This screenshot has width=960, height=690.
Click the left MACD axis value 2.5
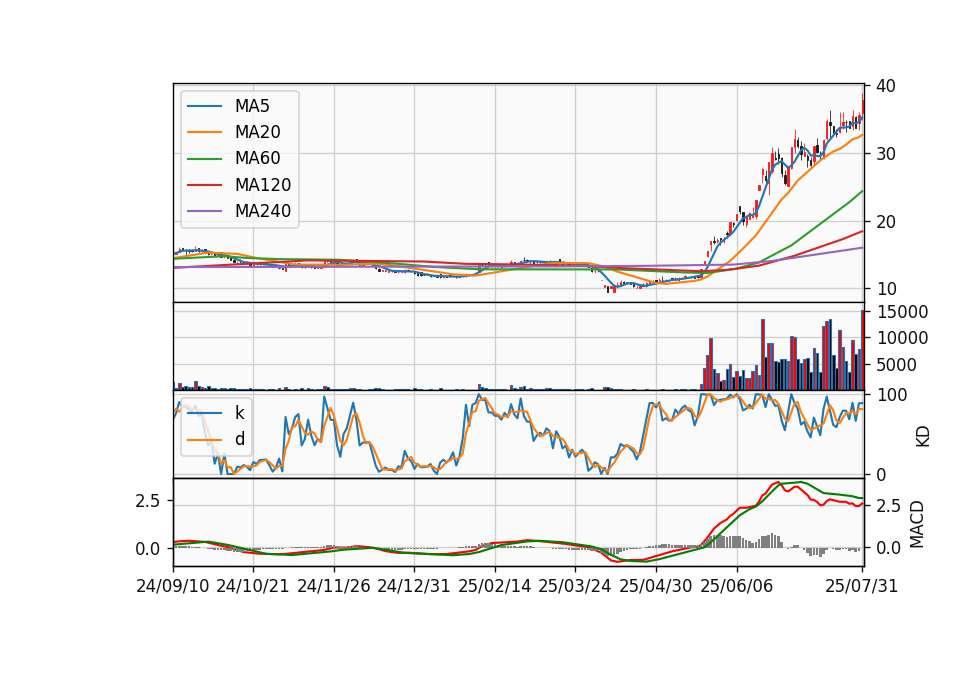coord(148,501)
